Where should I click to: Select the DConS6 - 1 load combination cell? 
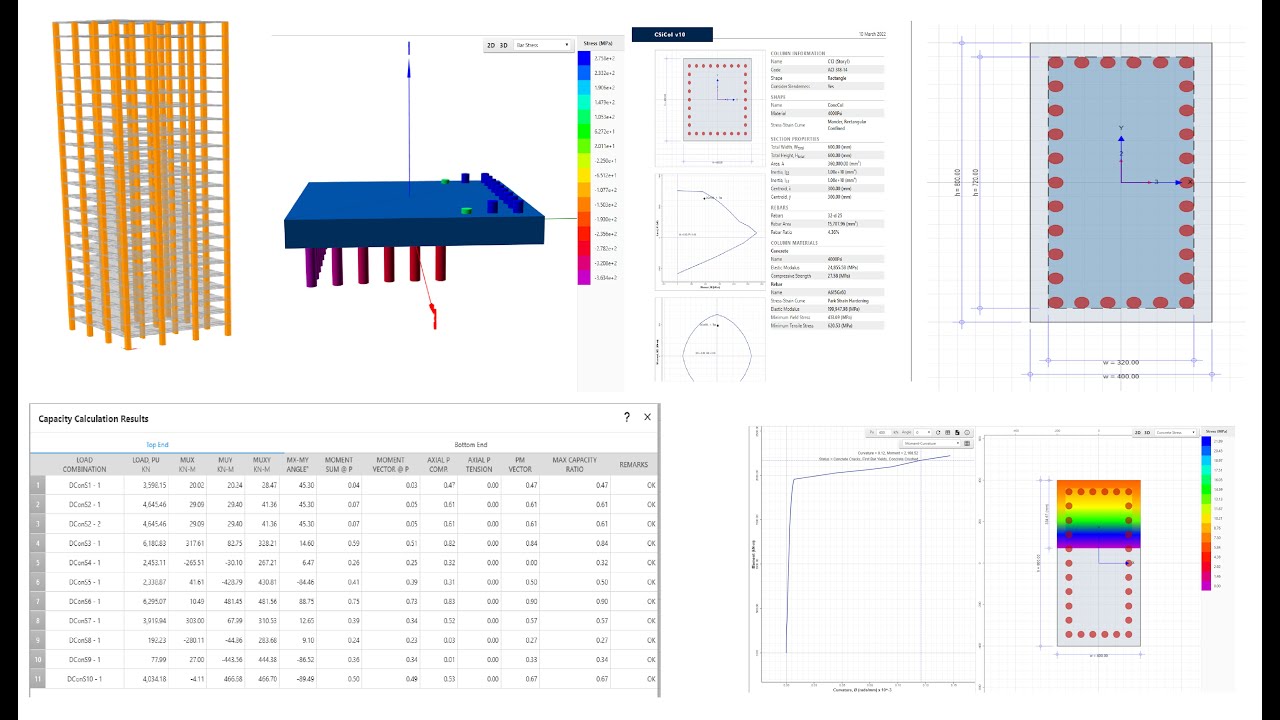coord(84,601)
